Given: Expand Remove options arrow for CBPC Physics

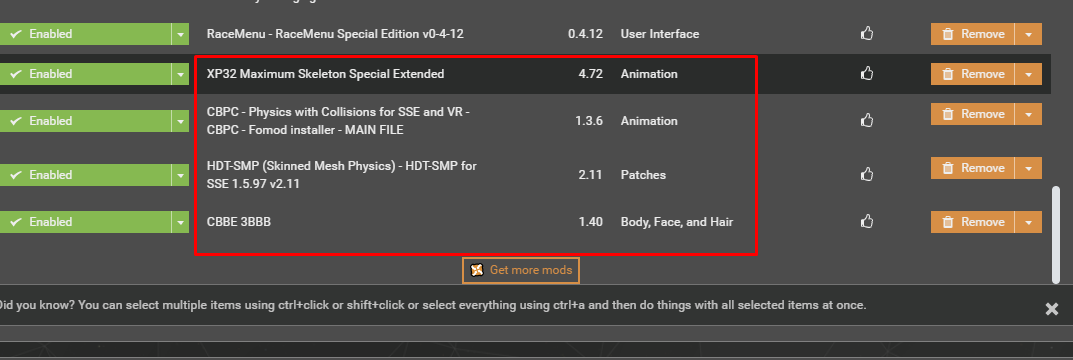Looking at the screenshot, I should coord(1029,114).
